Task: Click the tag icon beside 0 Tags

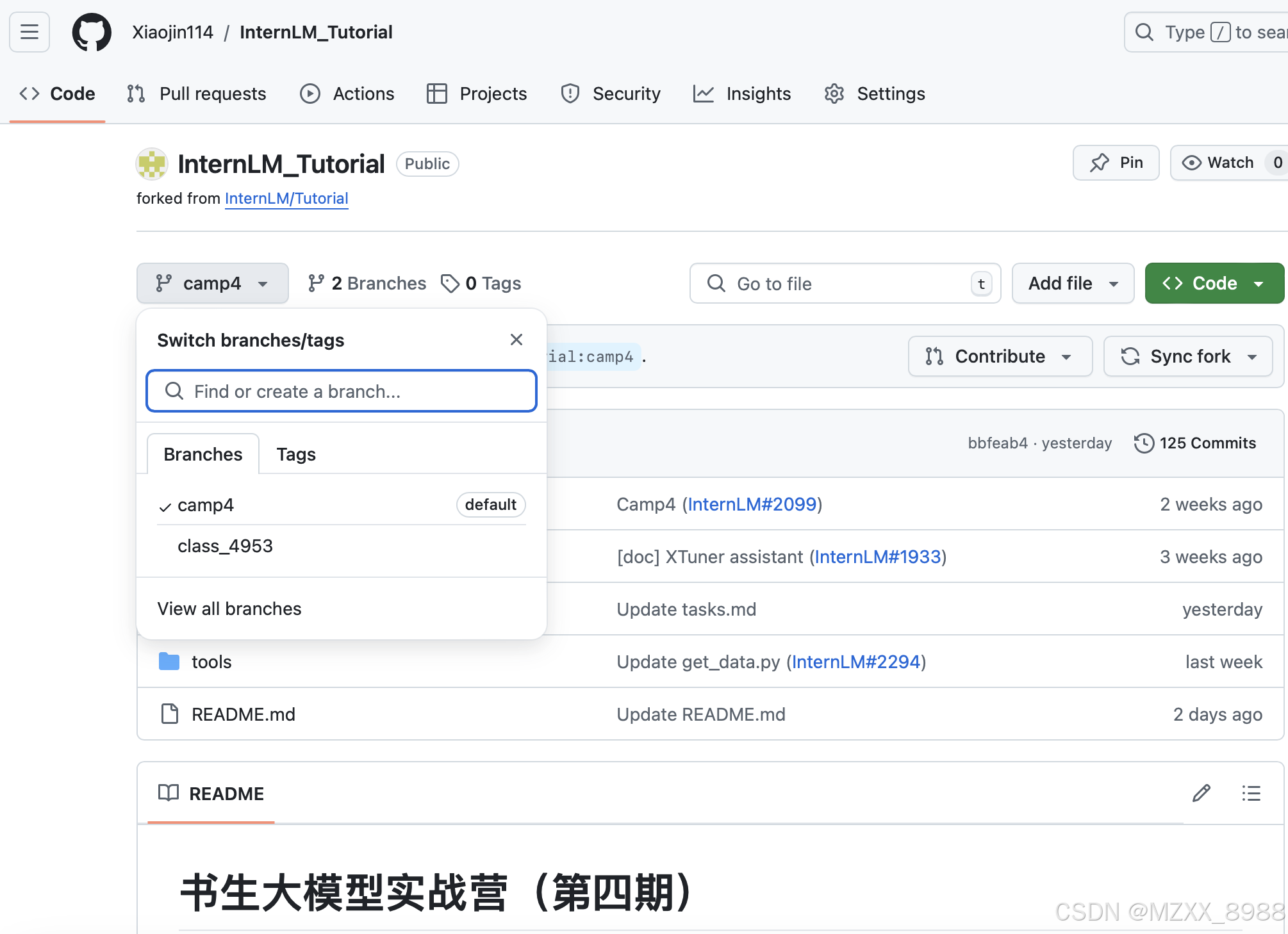Action: pyautogui.click(x=450, y=283)
